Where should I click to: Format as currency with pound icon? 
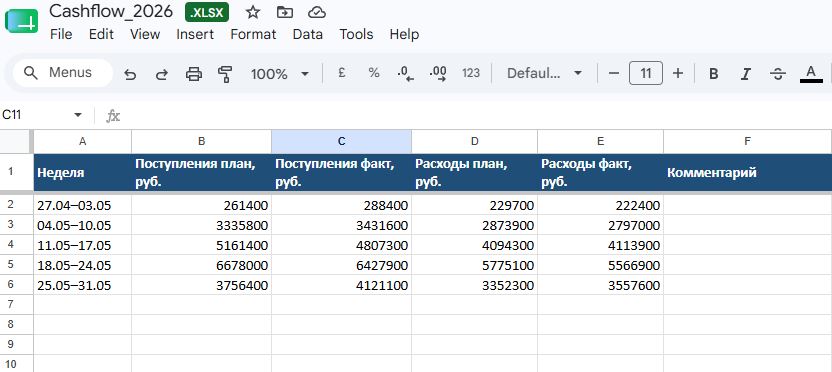pos(342,73)
